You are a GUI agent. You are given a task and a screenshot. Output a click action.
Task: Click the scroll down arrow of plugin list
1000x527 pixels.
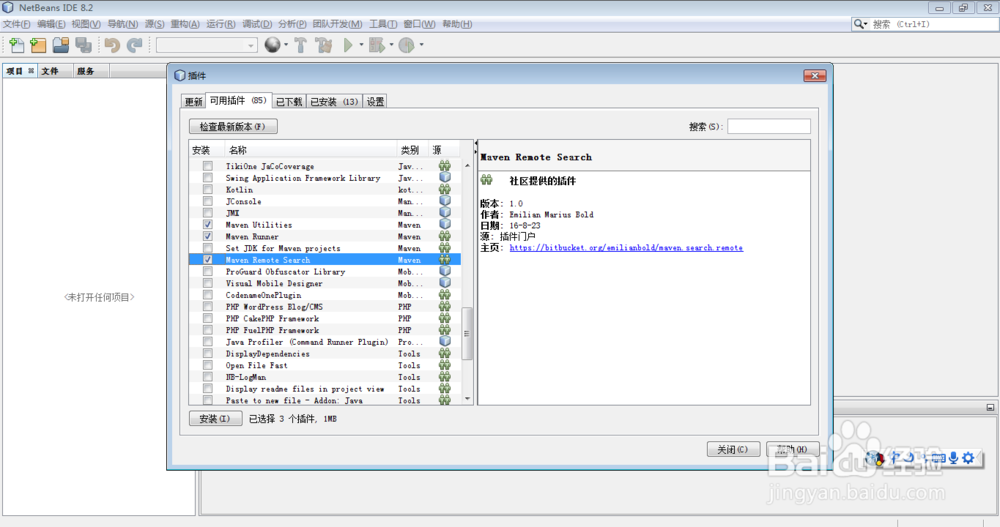click(467, 399)
